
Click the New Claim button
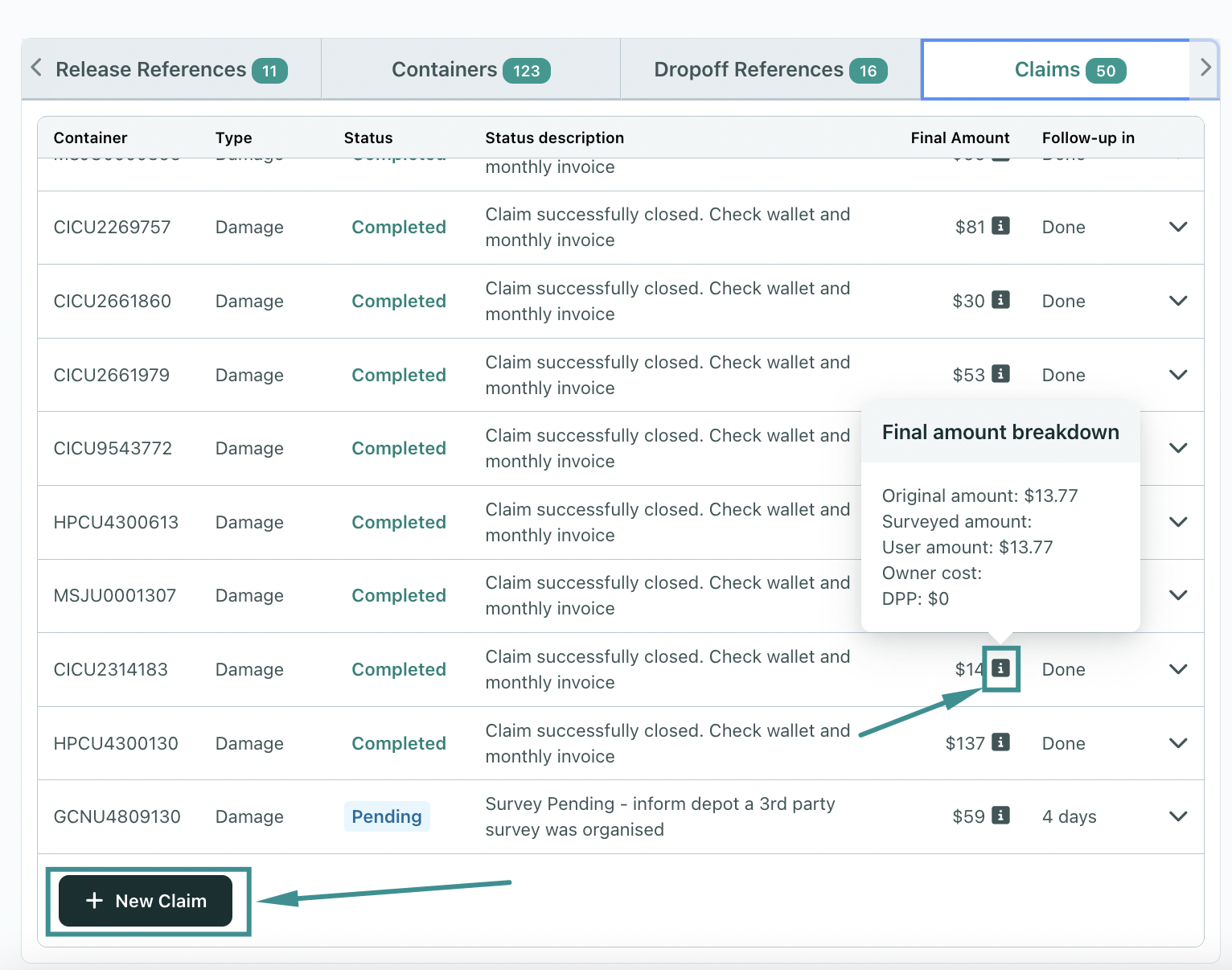click(146, 901)
